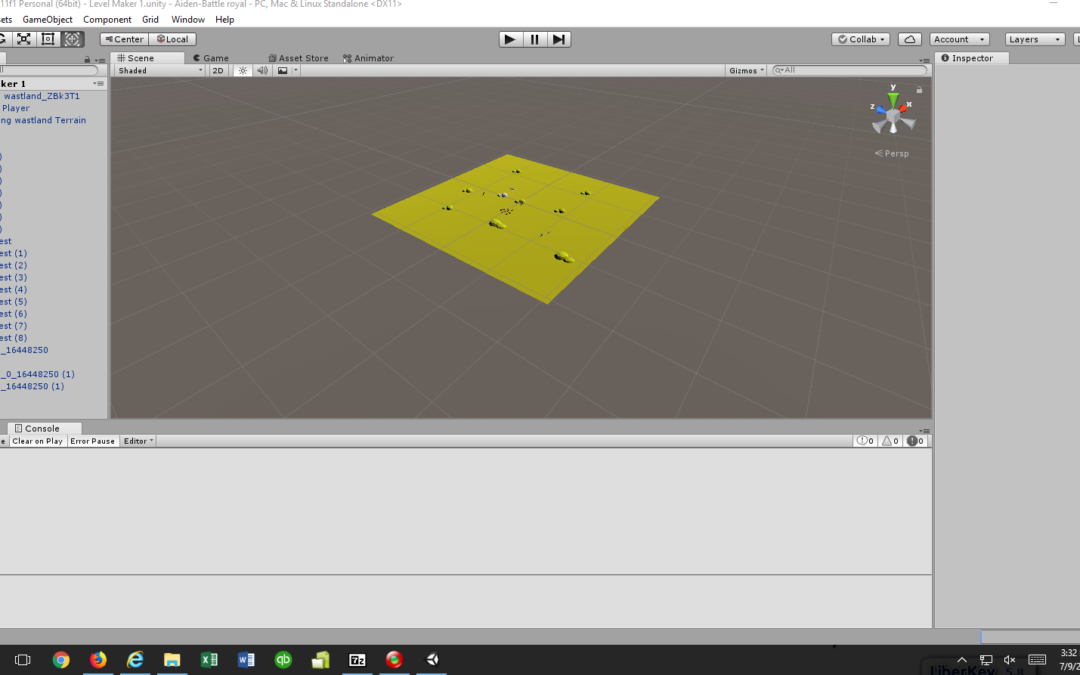
Task: Select the combined Transform tool
Action: pos(72,39)
